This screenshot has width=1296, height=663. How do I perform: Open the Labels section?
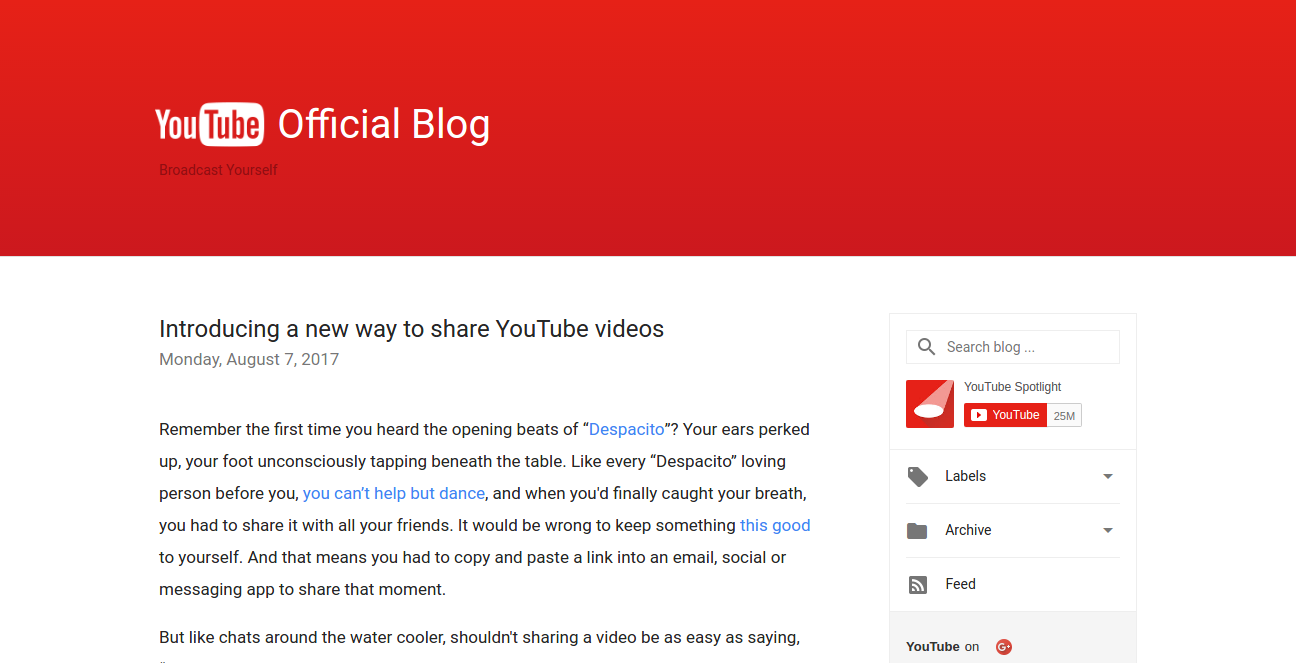pyautogui.click(x=1012, y=476)
